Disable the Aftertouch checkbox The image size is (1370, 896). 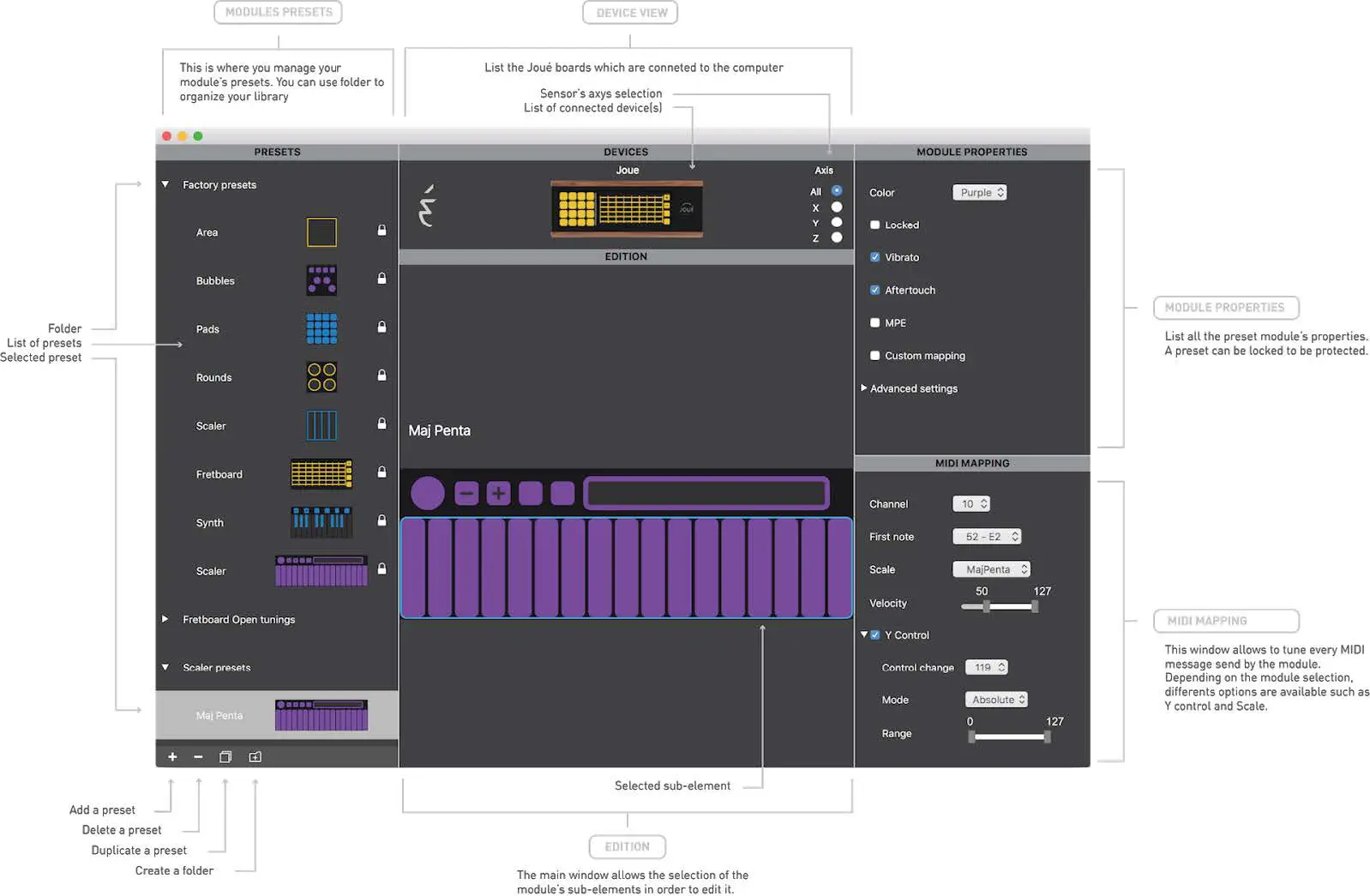[x=874, y=290]
